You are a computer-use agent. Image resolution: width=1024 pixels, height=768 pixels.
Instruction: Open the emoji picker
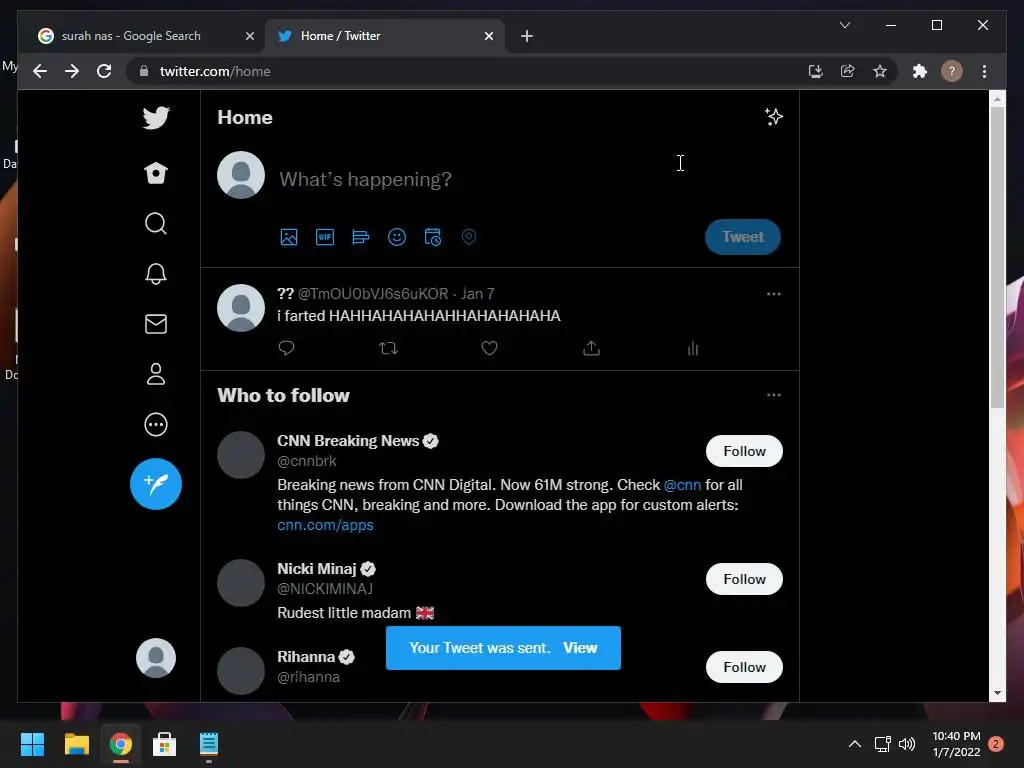(x=397, y=237)
